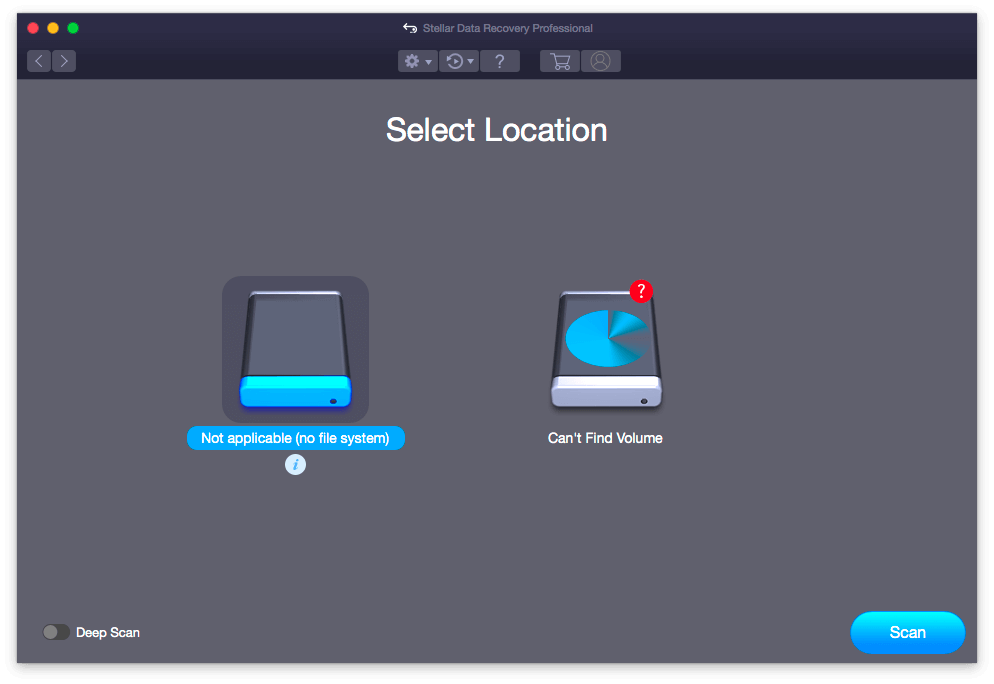Screen dimensions: 994x684
Task: Close the Stellar Data Recovery window
Action: click(33, 28)
